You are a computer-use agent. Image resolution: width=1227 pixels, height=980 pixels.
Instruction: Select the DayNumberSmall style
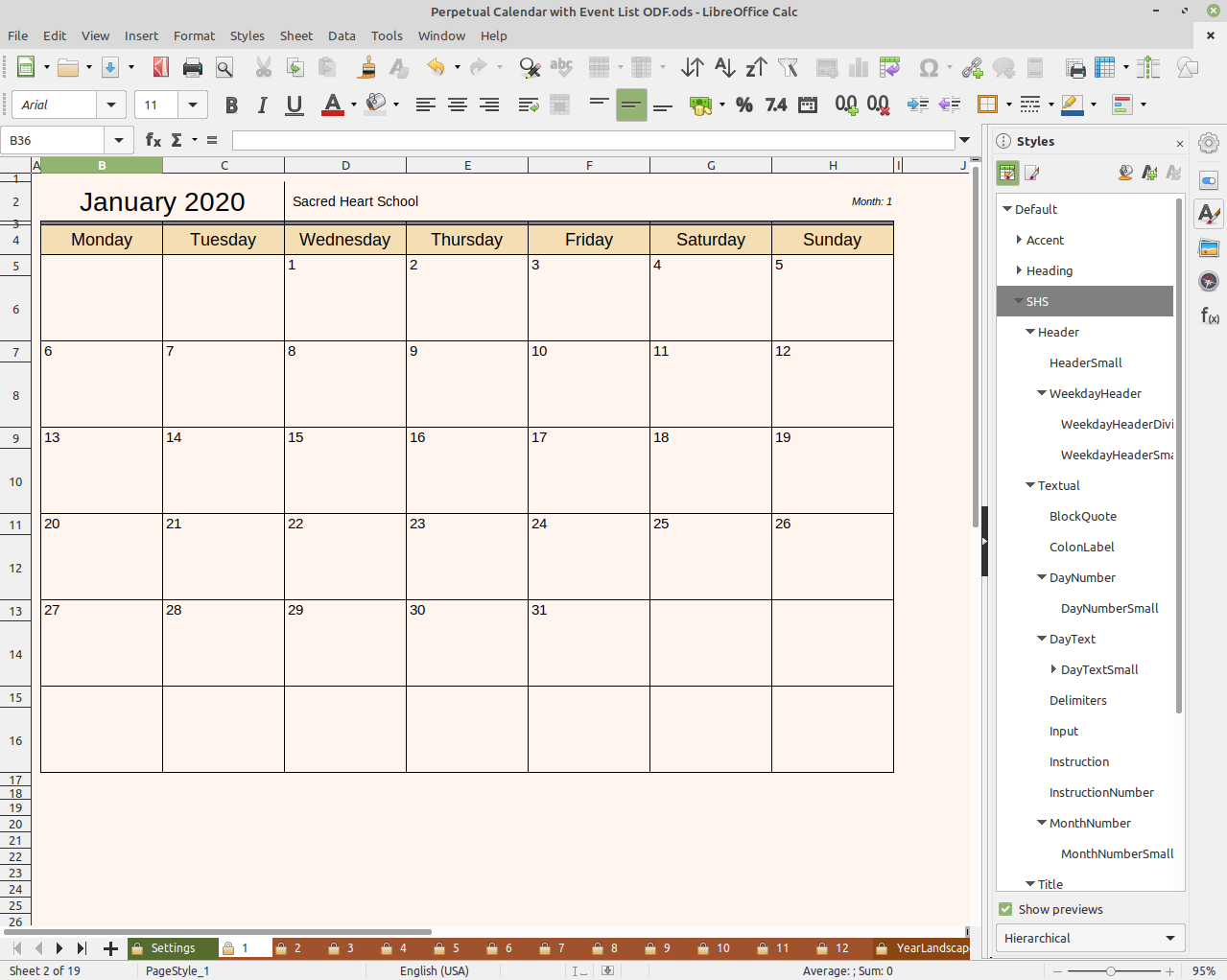click(1109, 608)
